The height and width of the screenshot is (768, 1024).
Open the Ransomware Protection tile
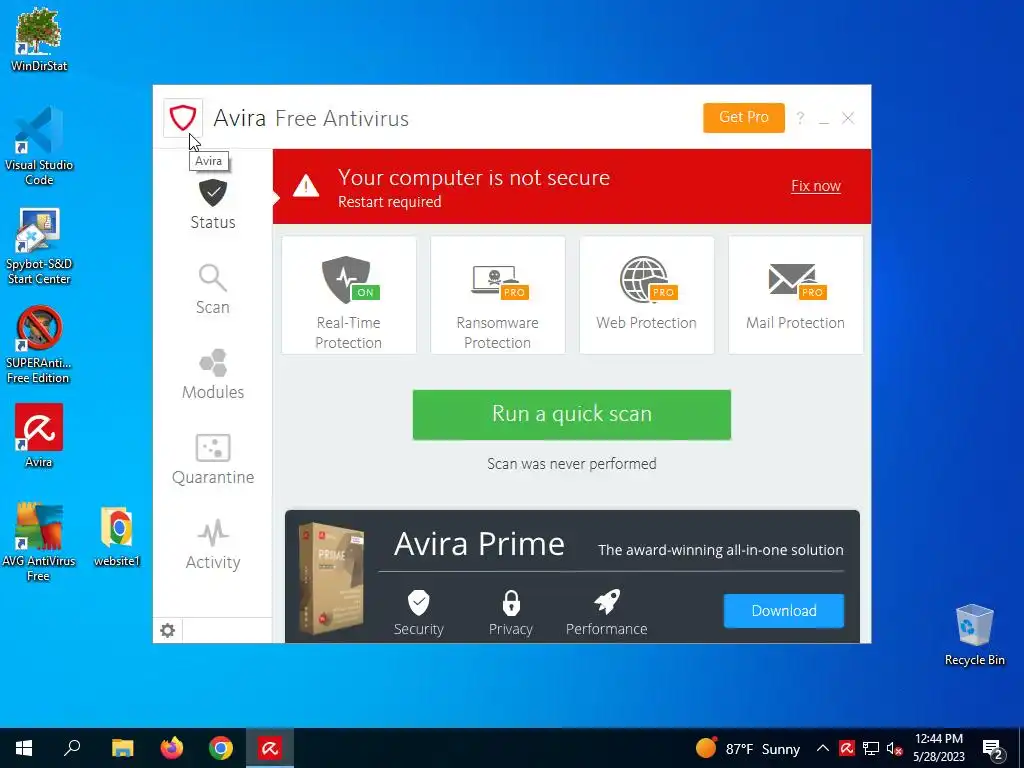[x=498, y=295]
